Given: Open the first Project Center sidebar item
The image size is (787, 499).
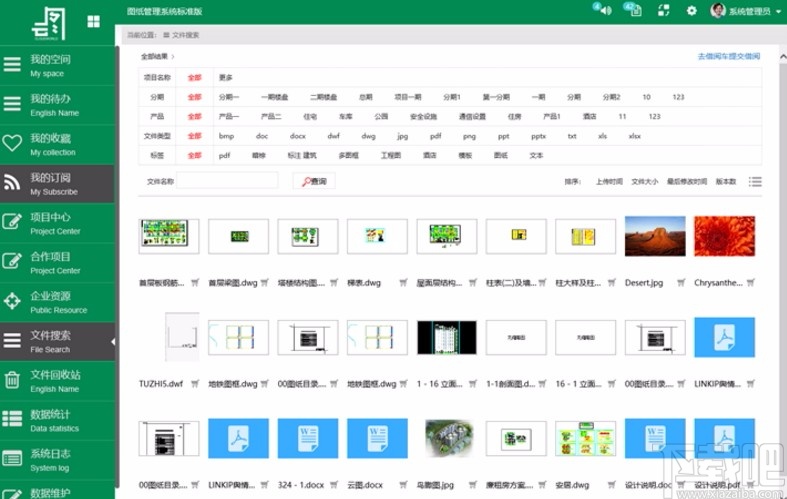Looking at the screenshot, I should 57,223.
